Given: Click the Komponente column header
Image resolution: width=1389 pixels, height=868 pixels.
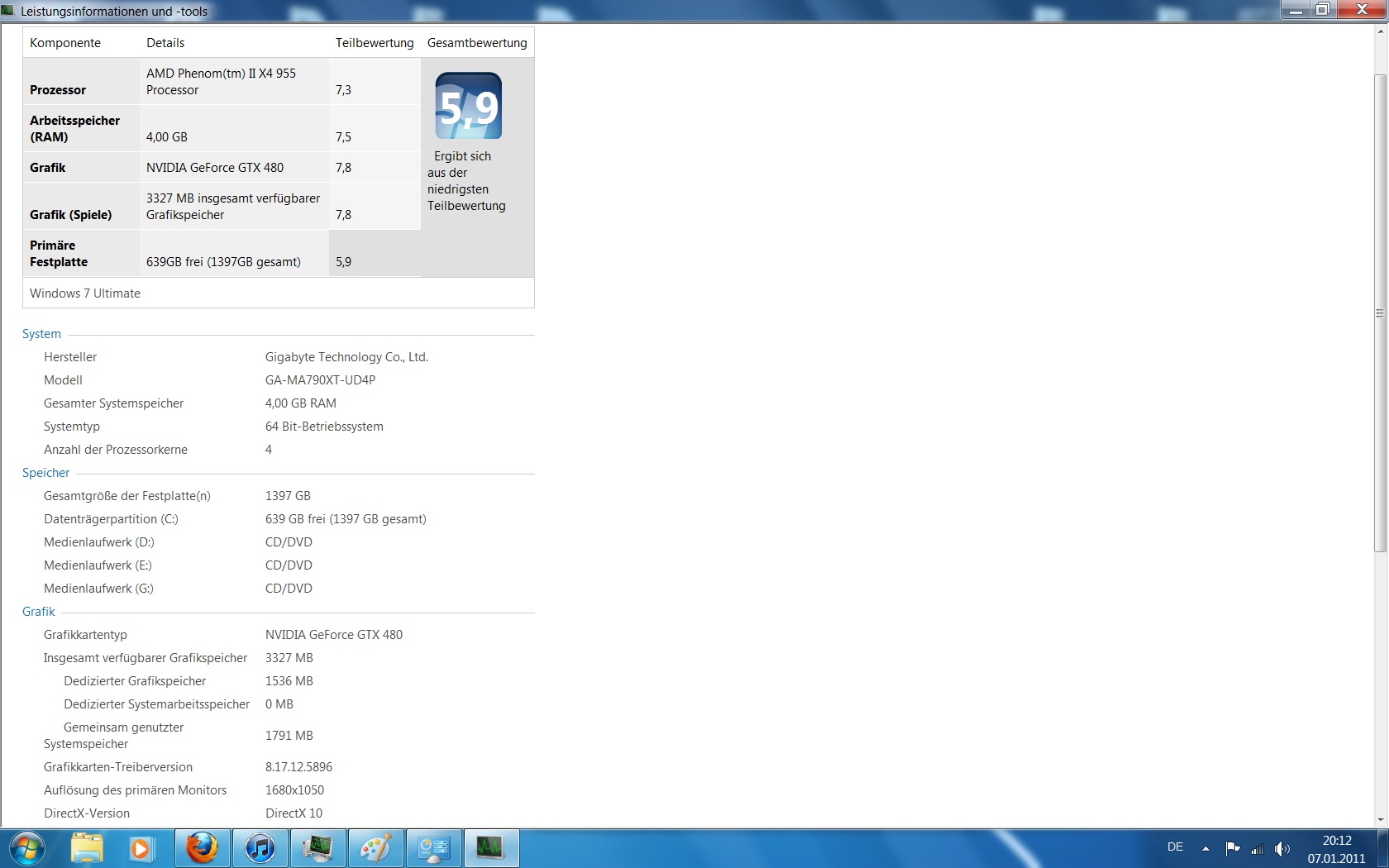Looking at the screenshot, I should tap(65, 43).
